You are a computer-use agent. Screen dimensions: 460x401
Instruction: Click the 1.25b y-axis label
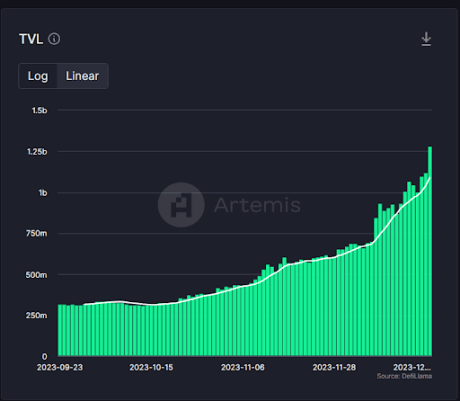[x=37, y=152]
